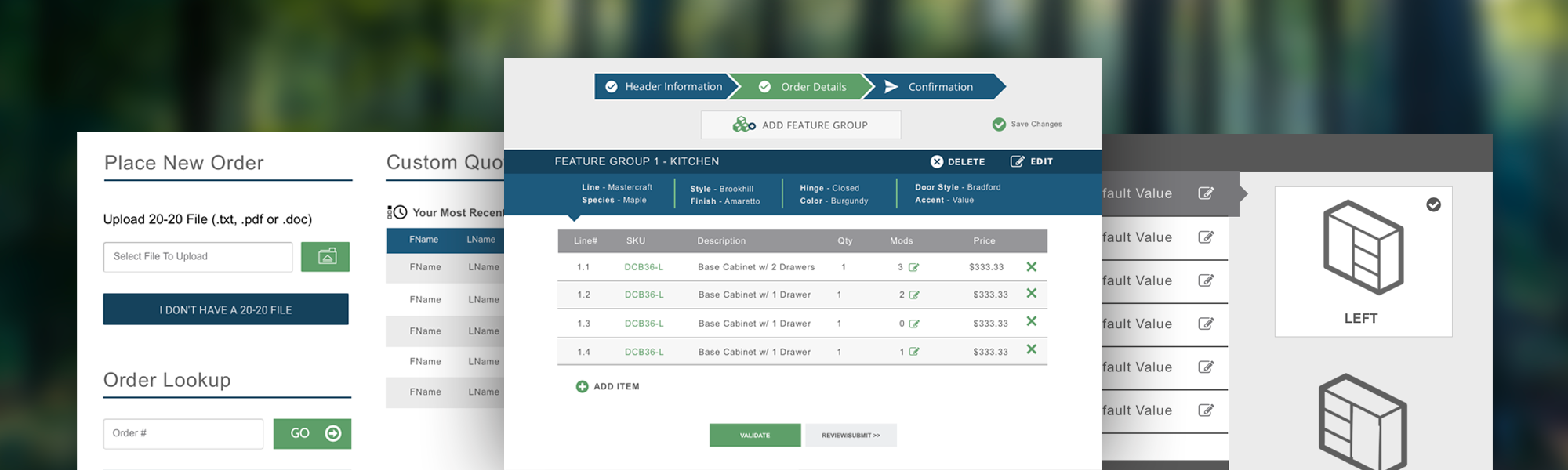The image size is (1568, 470).
Task: Go to the Order Details step
Action: pyautogui.click(x=803, y=87)
